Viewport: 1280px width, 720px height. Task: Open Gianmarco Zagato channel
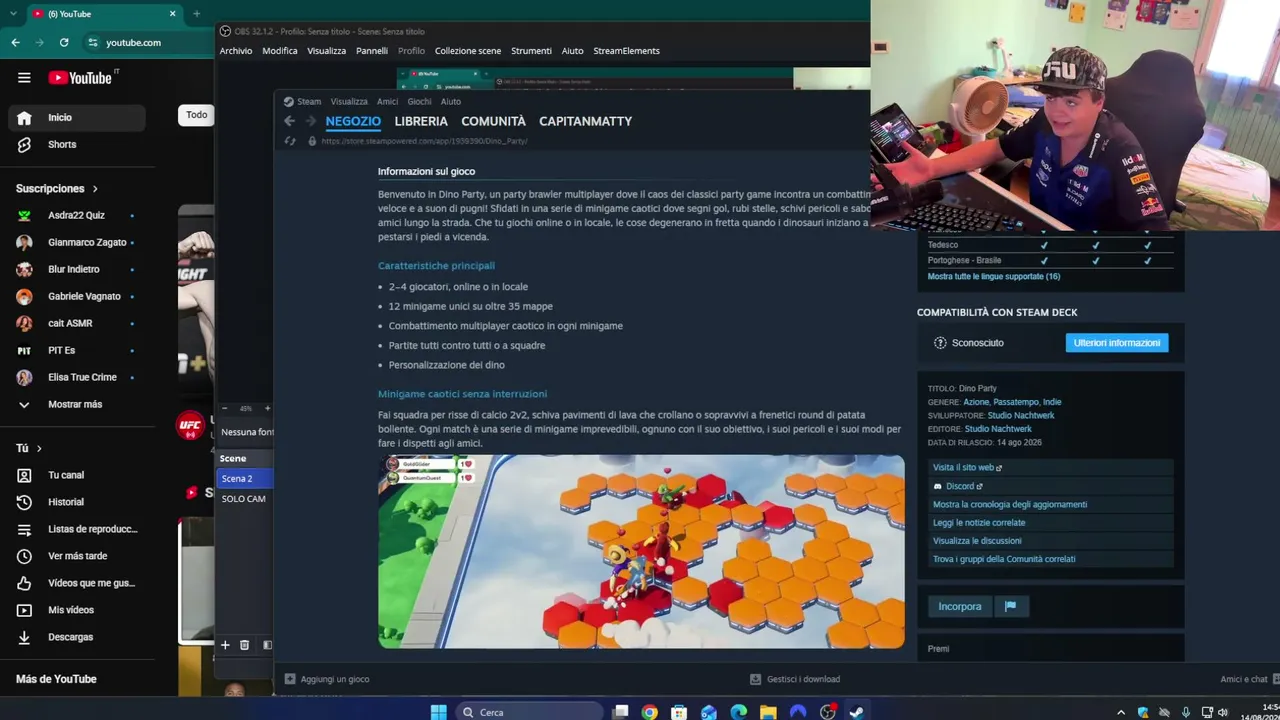77,242
